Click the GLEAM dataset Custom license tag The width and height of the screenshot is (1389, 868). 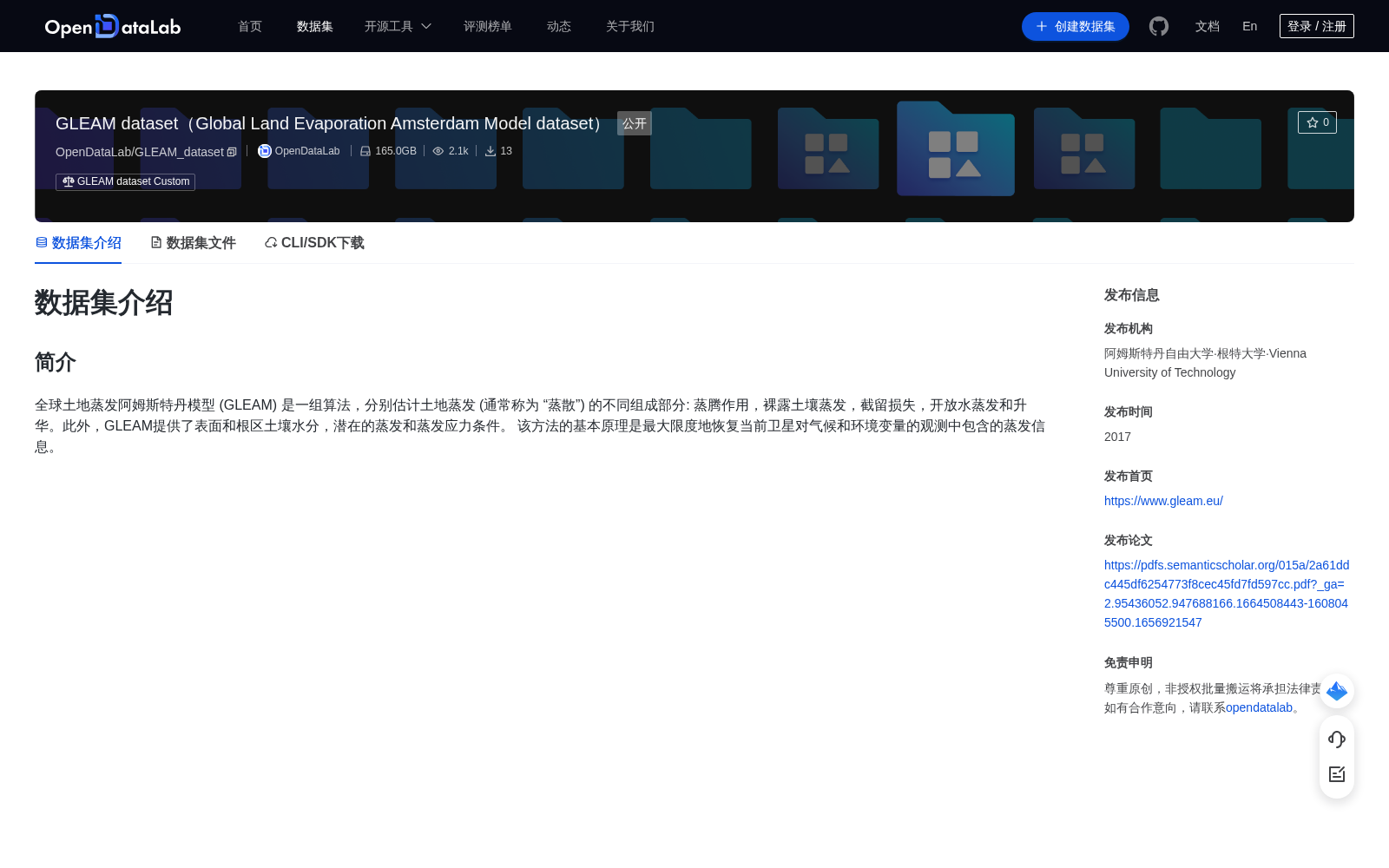[126, 181]
